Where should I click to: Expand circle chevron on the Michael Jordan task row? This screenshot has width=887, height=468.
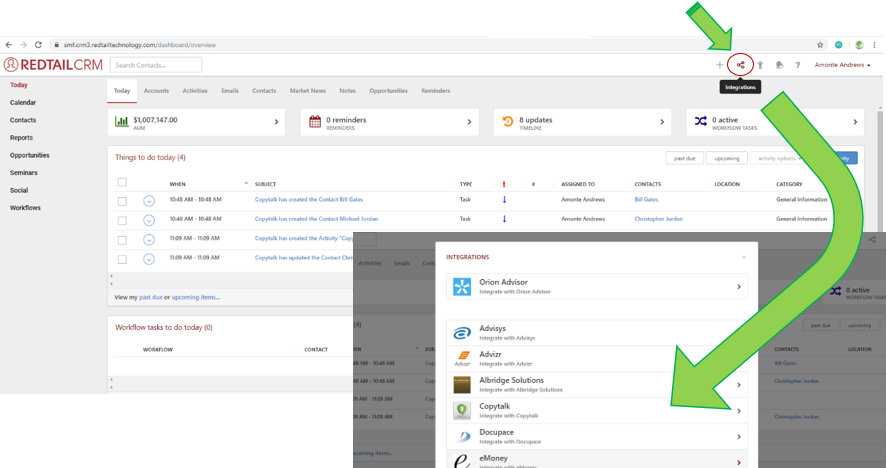tap(149, 220)
